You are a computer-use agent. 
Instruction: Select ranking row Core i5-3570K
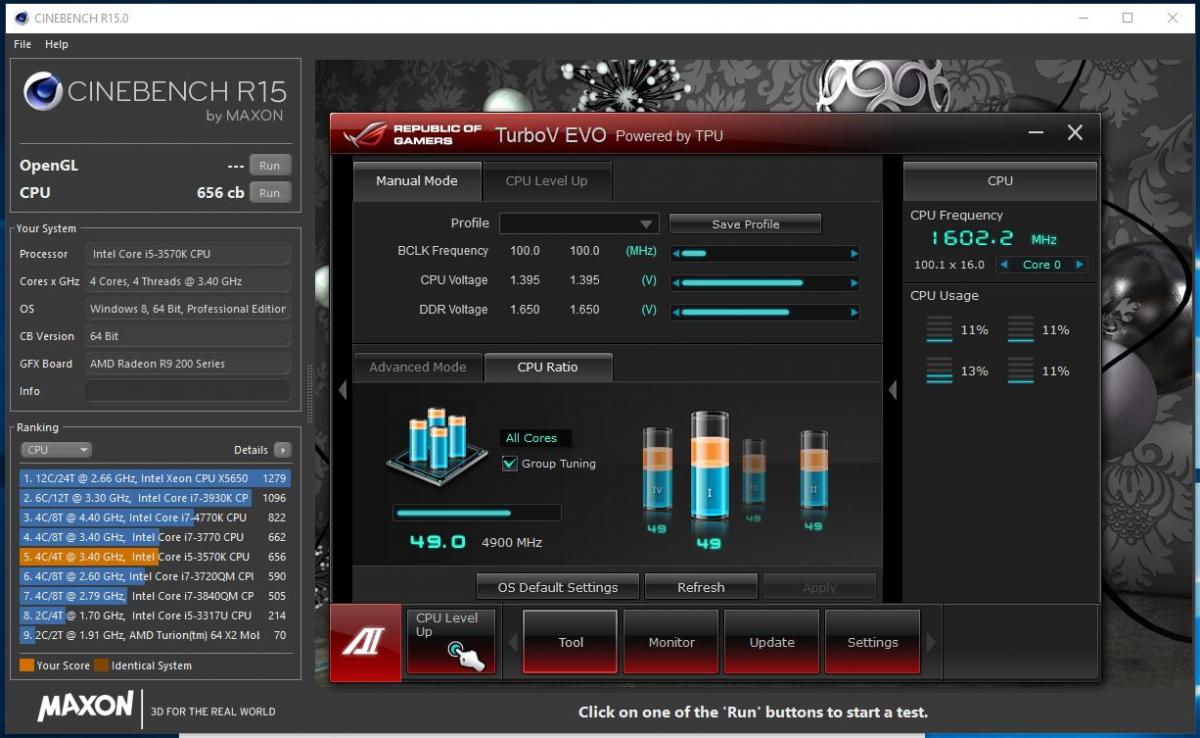155,556
